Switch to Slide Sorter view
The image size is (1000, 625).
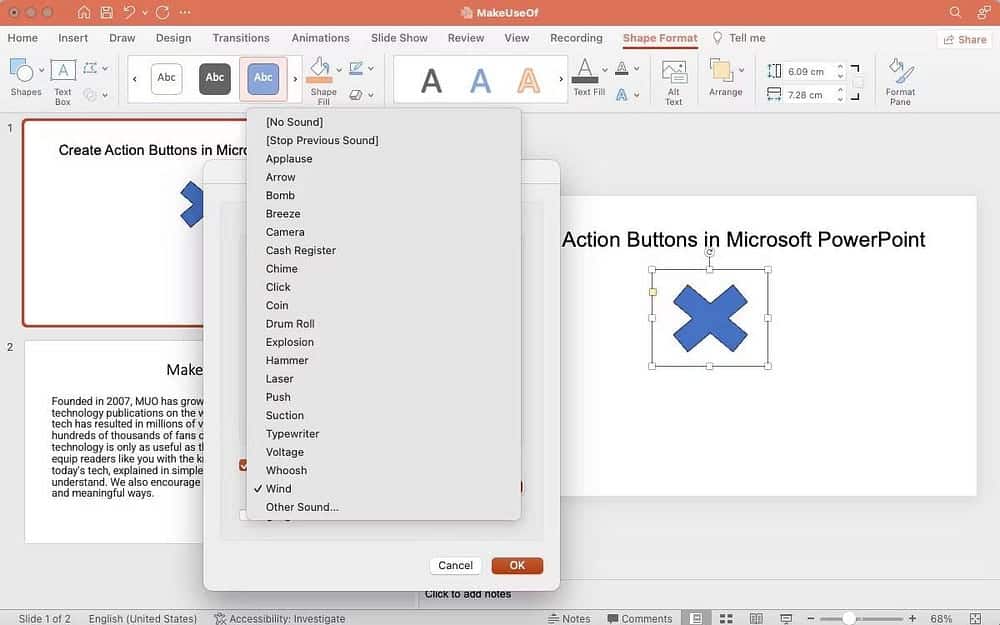pos(726,618)
